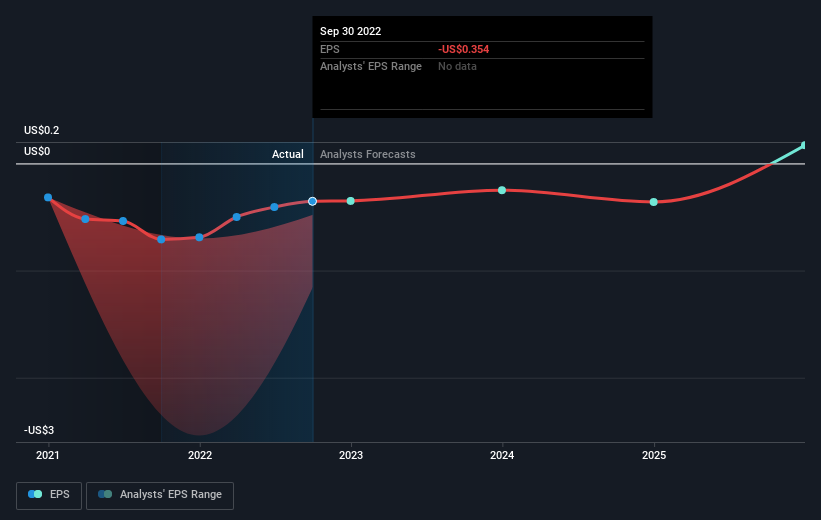821x520 pixels.
Task: Click the 2021 x-axis label
Action: 48,455
